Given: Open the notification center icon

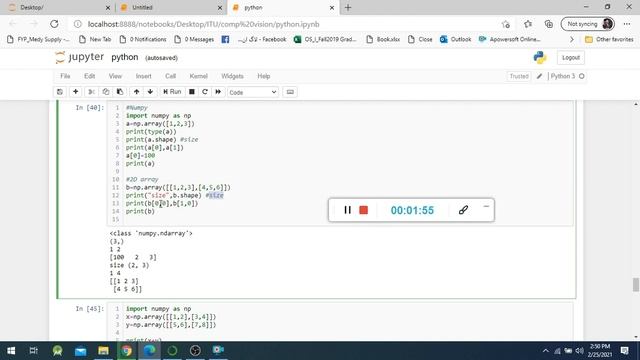Looking at the screenshot, I should [624, 350].
